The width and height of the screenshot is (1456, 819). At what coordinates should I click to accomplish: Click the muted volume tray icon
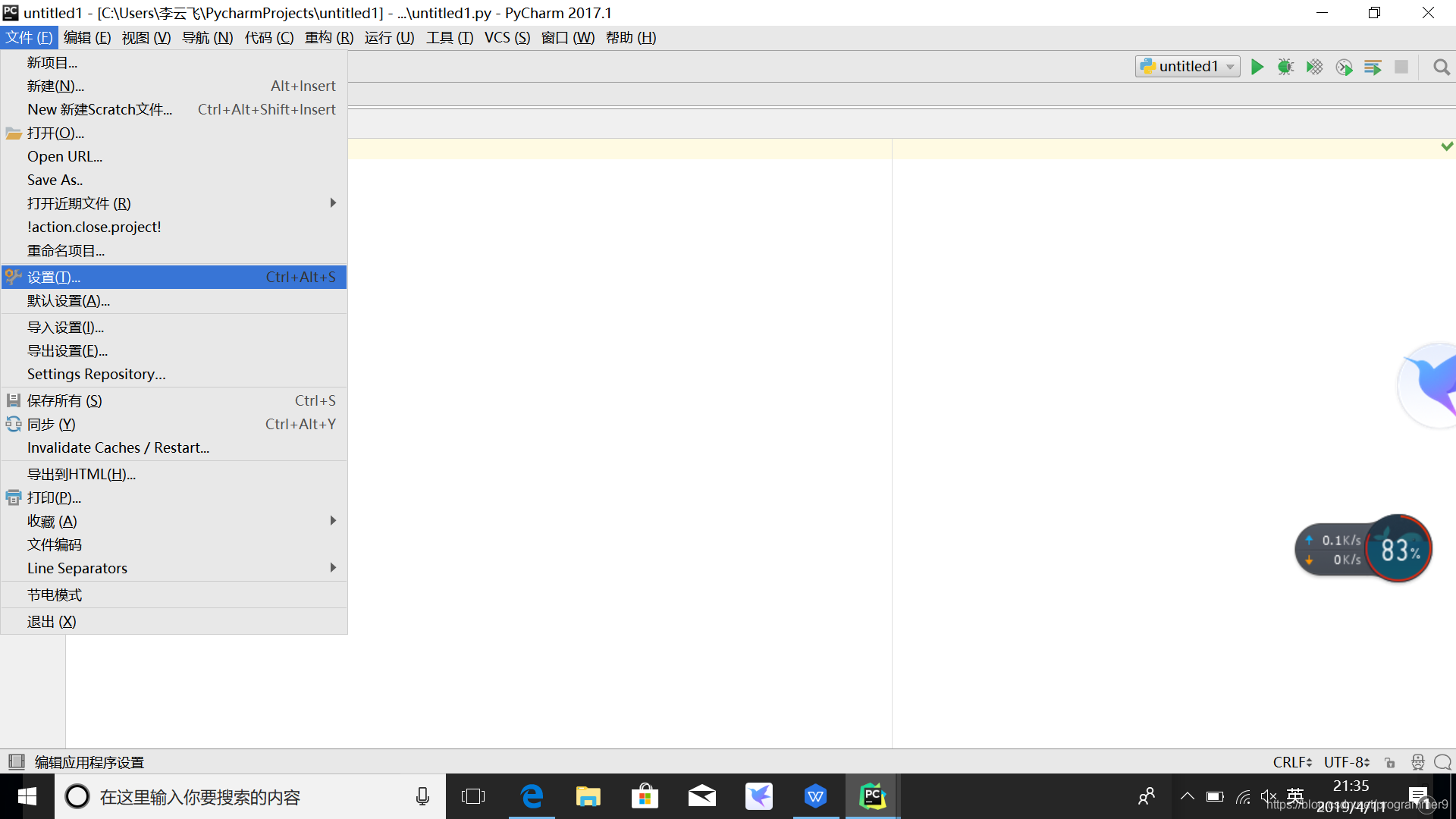coord(1268,796)
